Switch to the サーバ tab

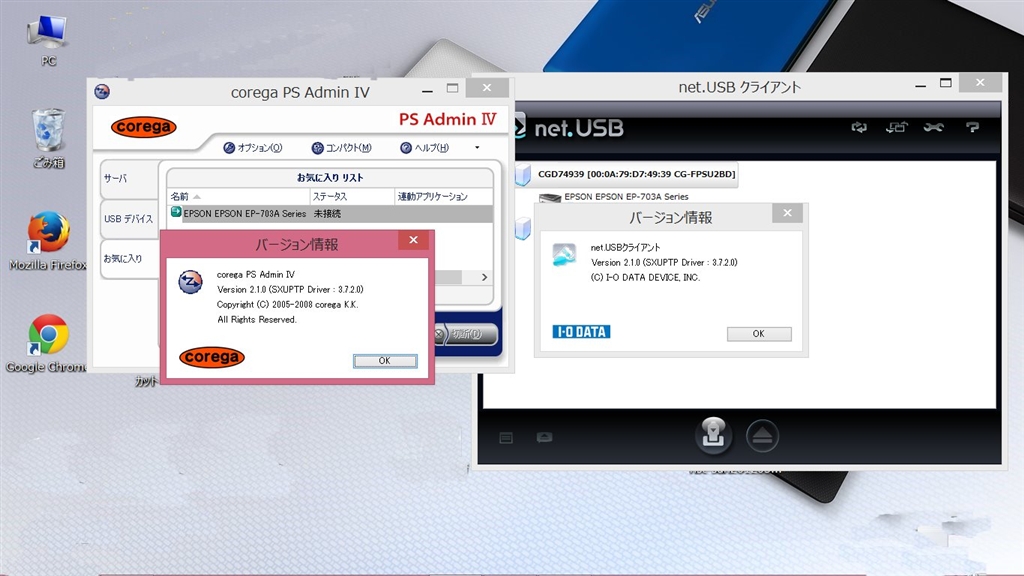tap(129, 178)
